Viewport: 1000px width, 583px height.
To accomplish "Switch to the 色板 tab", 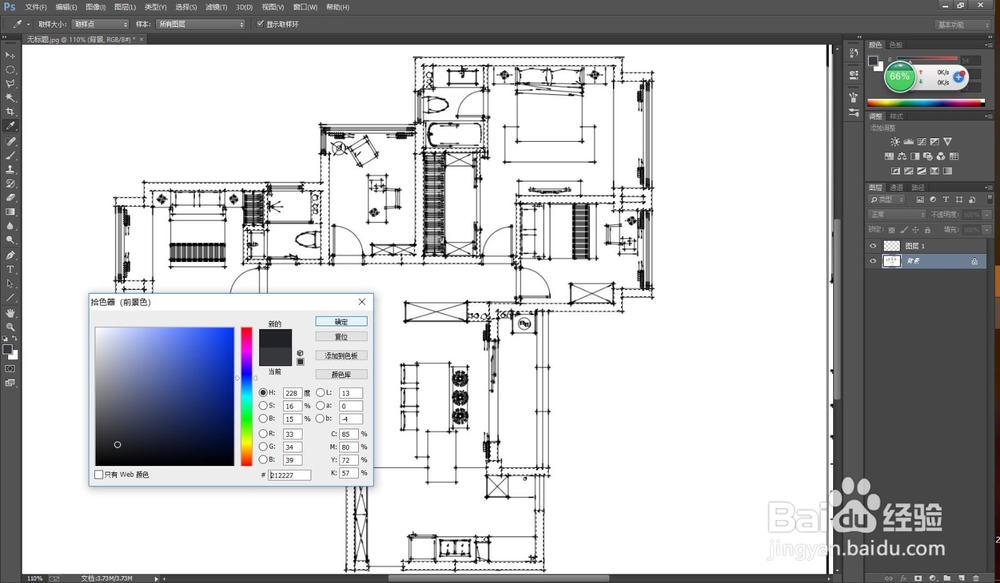I will tap(896, 45).
